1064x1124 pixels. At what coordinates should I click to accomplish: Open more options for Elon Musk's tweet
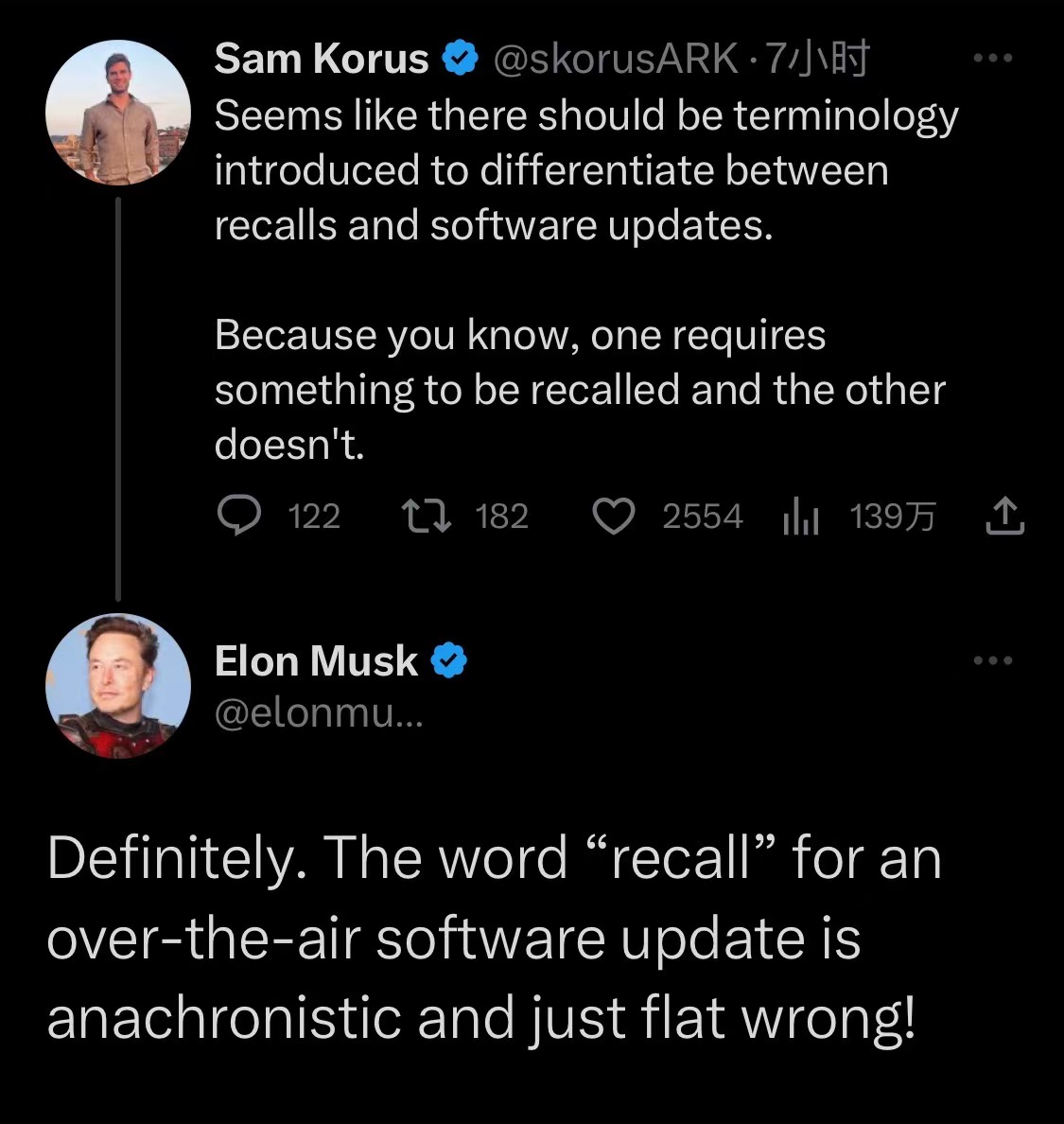click(992, 660)
